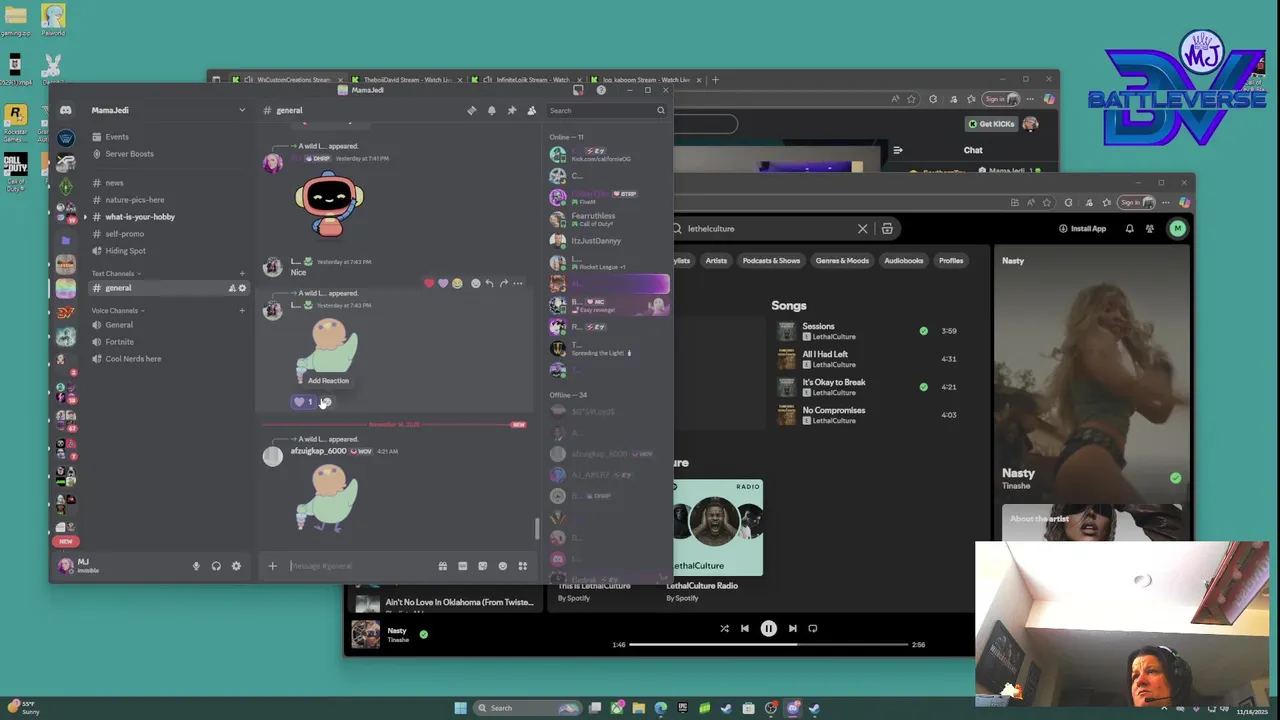Screen dimensions: 1280x720
Task: Open GIF picker in message bar
Action: [x=463, y=566]
